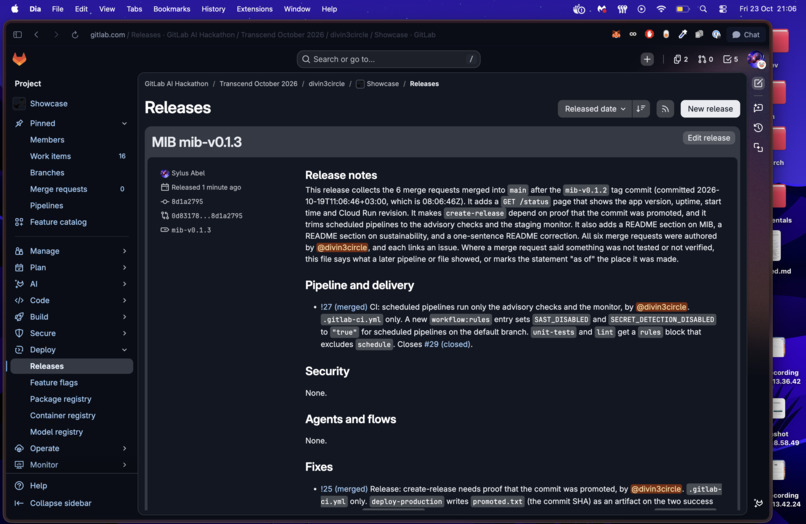This screenshot has height=524, width=806.
Task: Collapse the Pinned section
Action: [124, 123]
